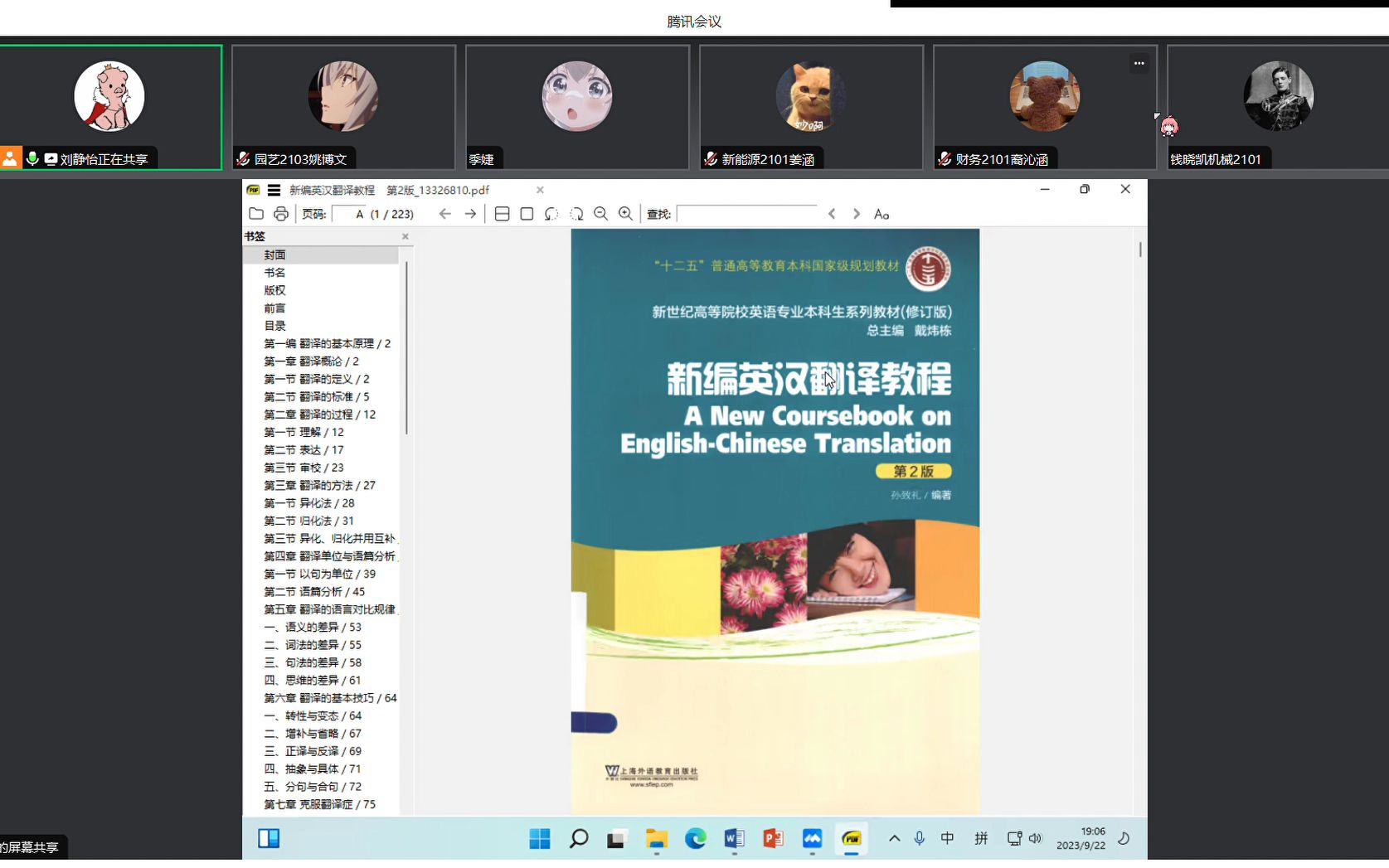Open bookmark 第一节 翻译的定义 / 2

click(x=317, y=379)
